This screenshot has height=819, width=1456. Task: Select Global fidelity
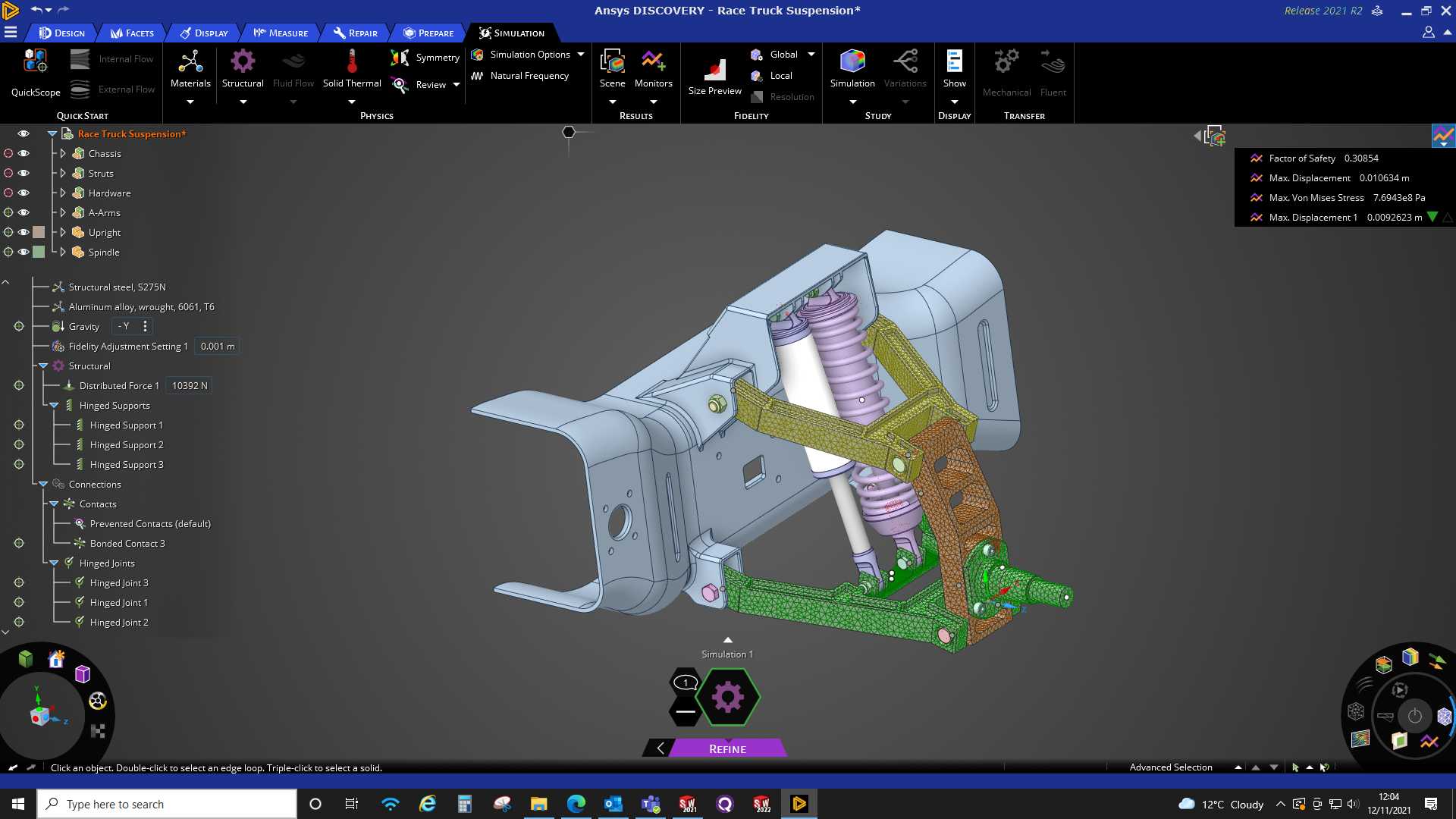click(x=775, y=55)
